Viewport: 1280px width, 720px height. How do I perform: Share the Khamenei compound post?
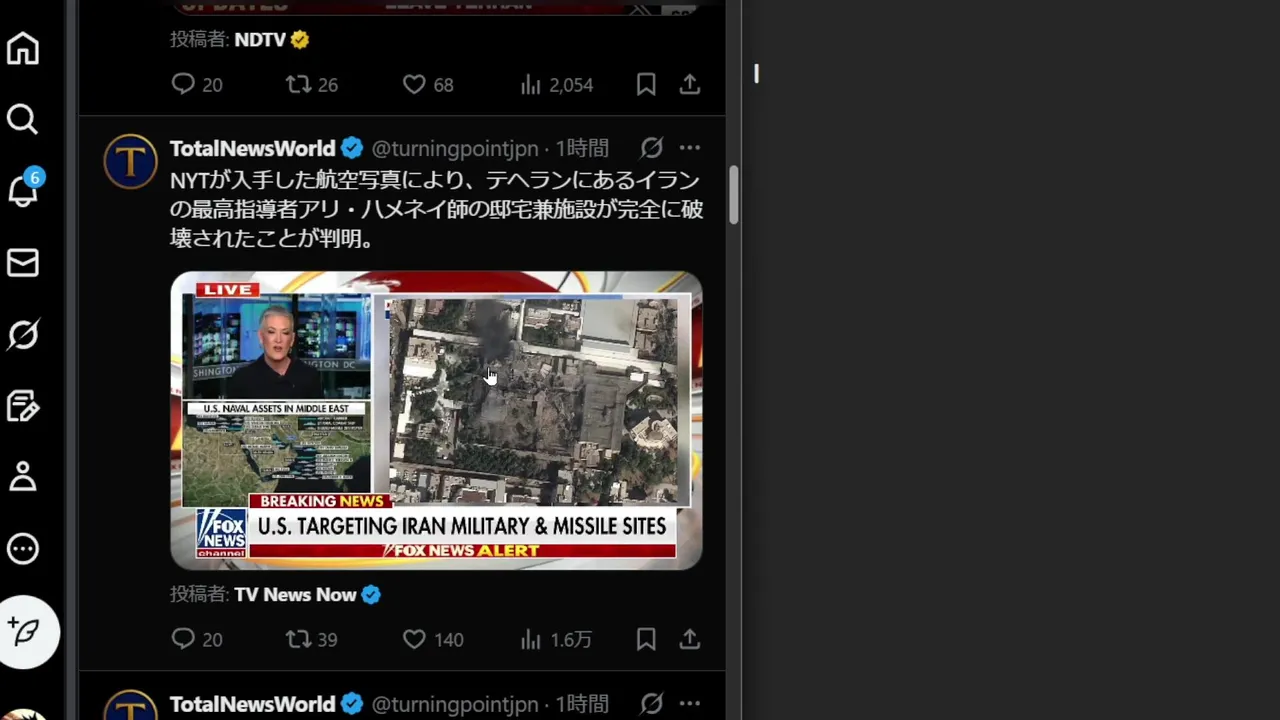click(690, 639)
